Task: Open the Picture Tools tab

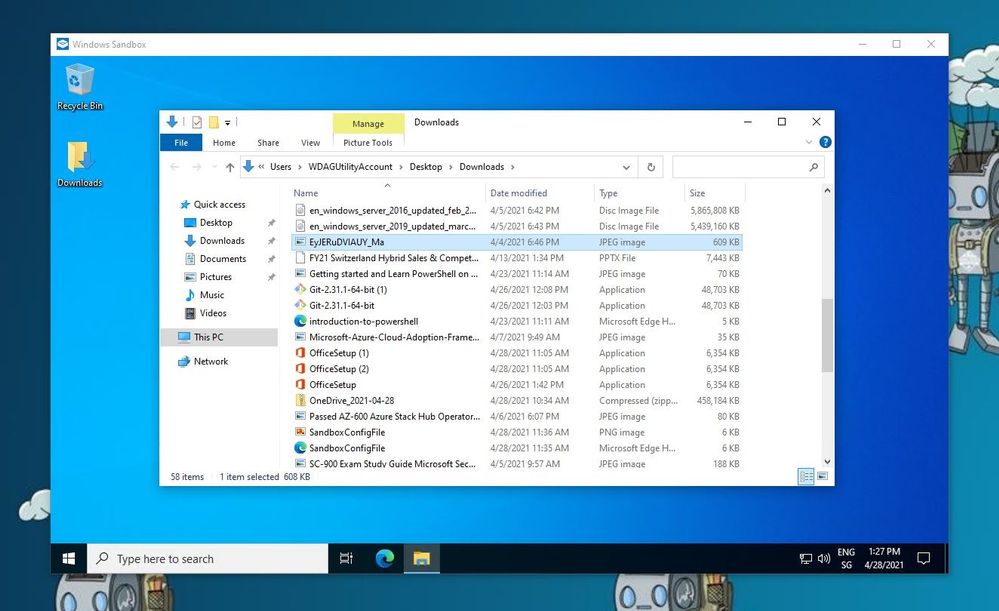Action: click(368, 143)
